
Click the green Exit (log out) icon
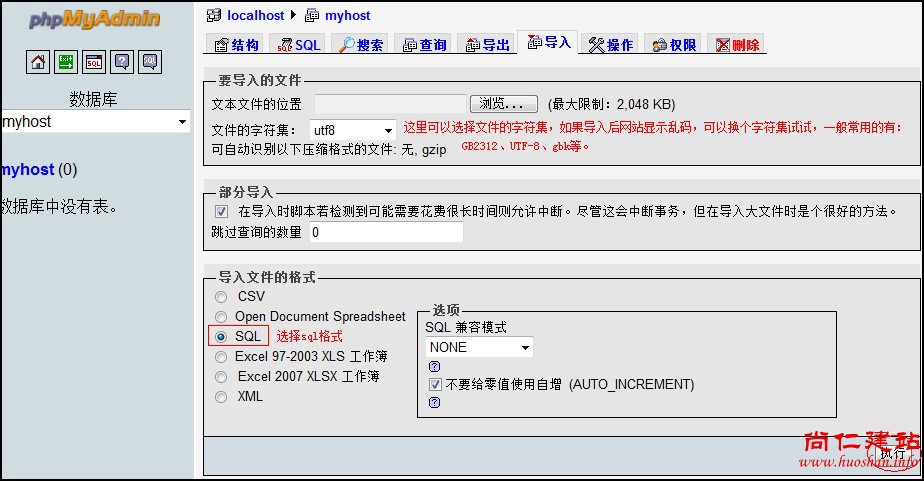[65, 62]
